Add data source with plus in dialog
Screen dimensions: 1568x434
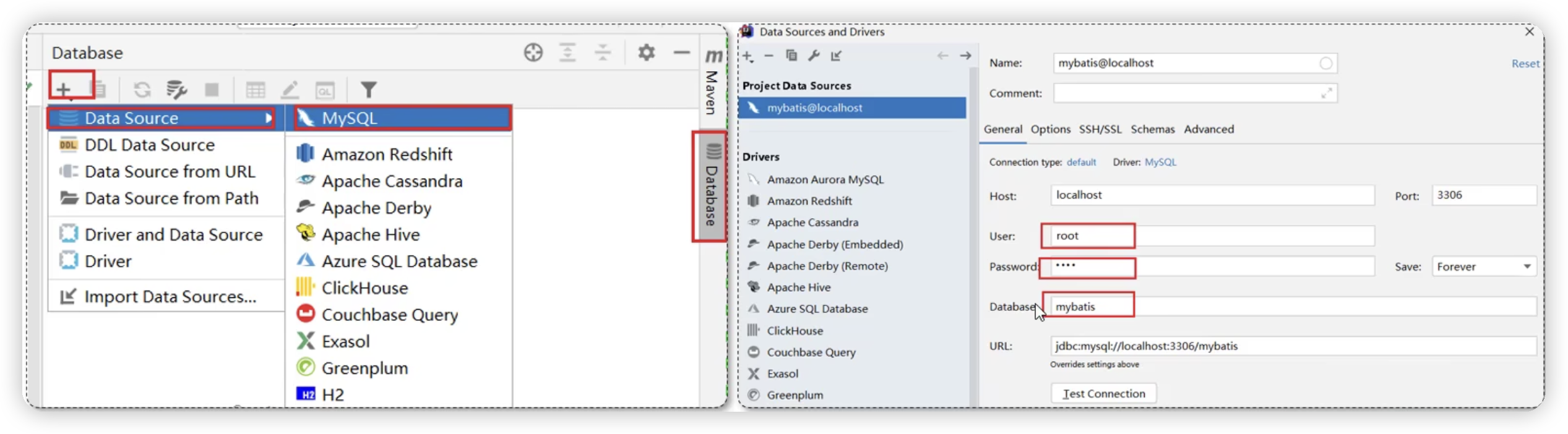[x=748, y=56]
